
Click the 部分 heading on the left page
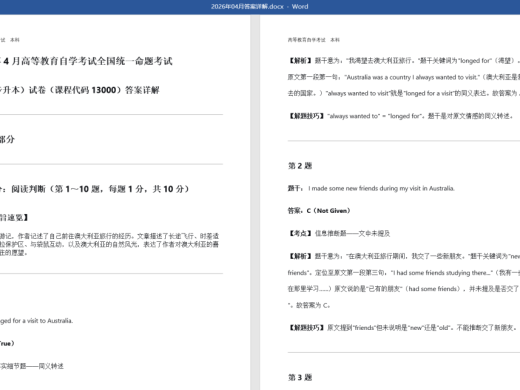(7, 139)
